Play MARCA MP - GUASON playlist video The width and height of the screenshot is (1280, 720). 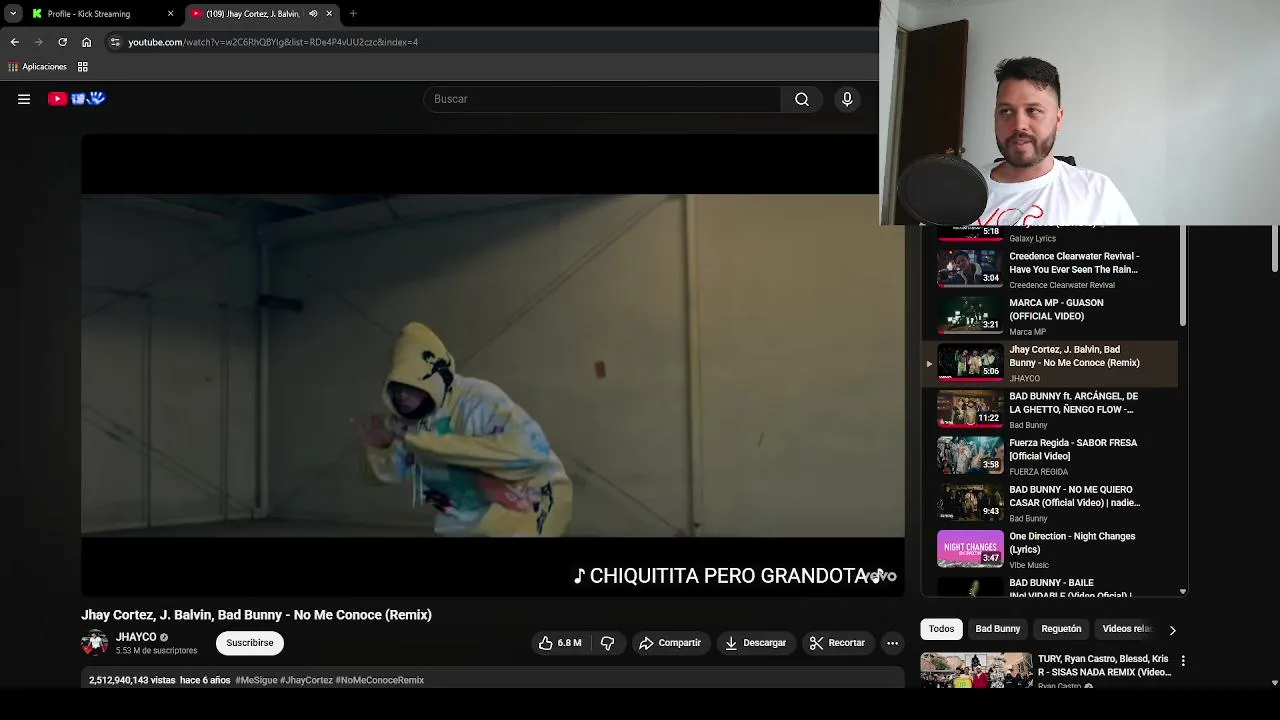pos(1048,316)
